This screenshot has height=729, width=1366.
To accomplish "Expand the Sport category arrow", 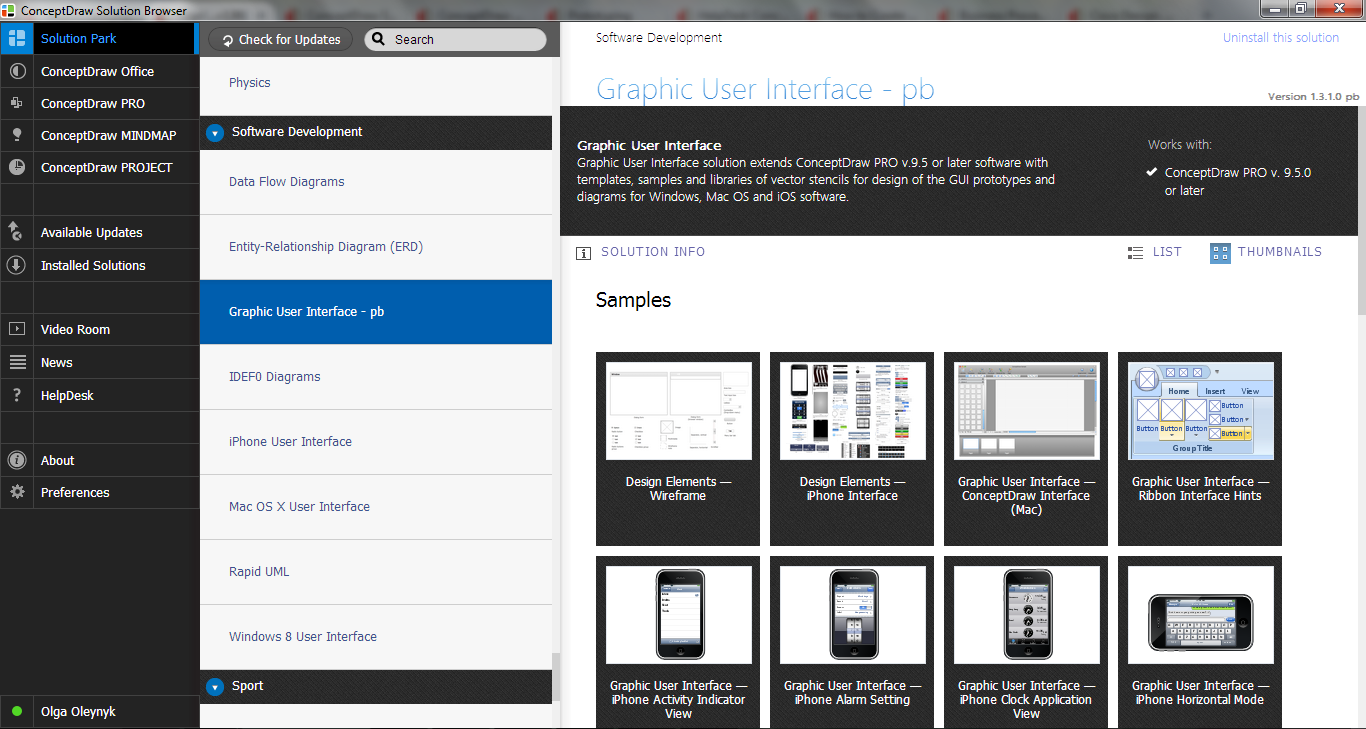I will coord(214,687).
